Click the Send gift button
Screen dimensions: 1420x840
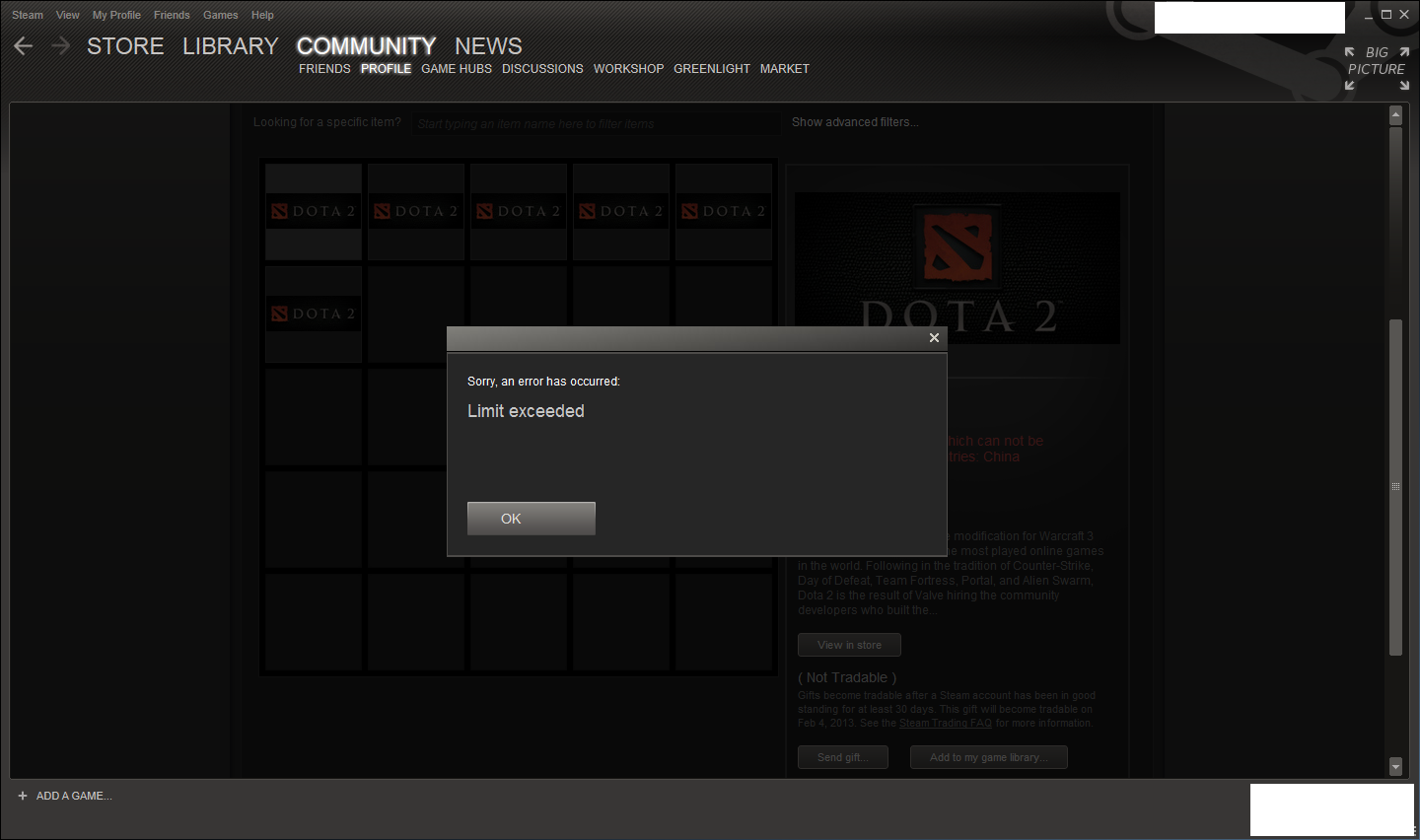pyautogui.click(x=843, y=757)
